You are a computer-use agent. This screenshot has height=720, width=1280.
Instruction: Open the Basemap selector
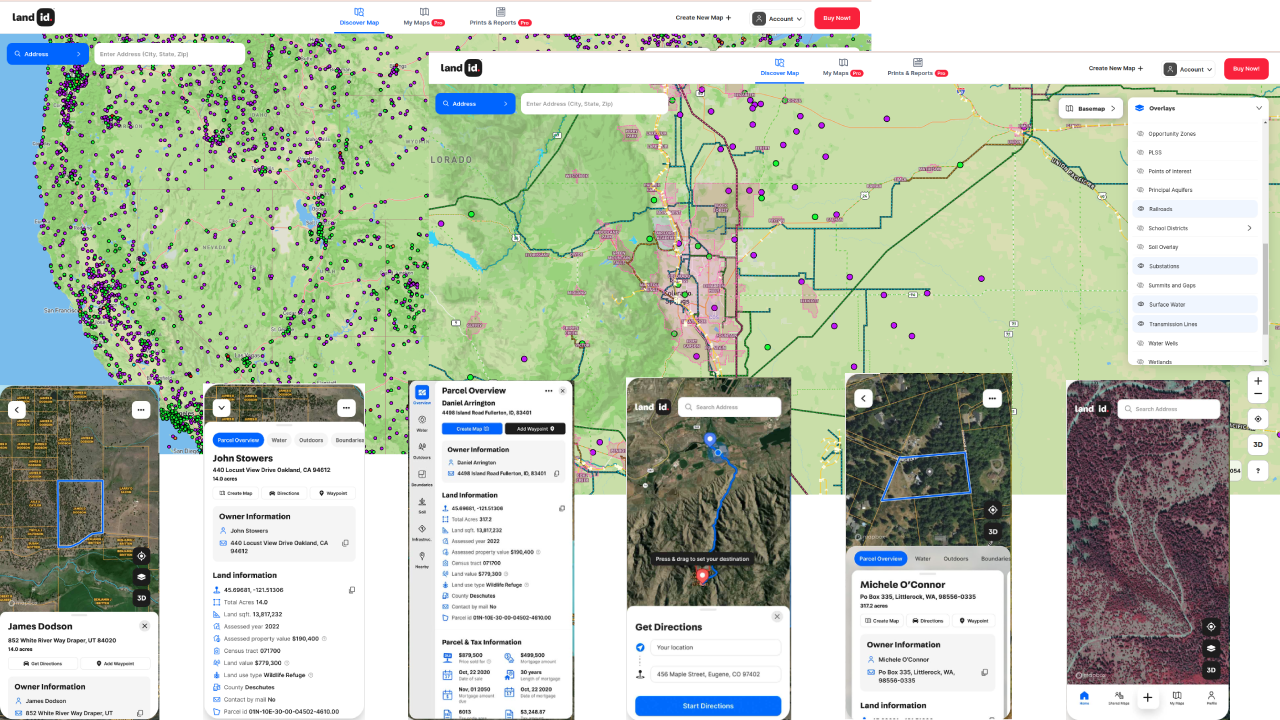point(1090,108)
